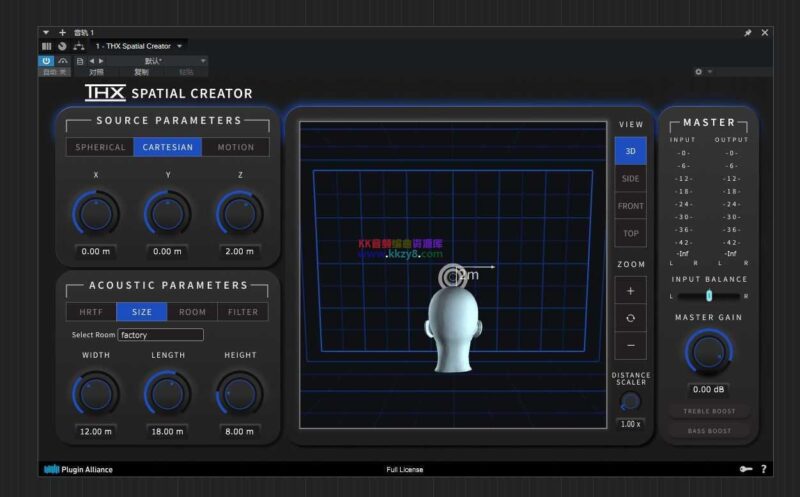Click the Y position knob
800x497 pixels.
[167, 213]
